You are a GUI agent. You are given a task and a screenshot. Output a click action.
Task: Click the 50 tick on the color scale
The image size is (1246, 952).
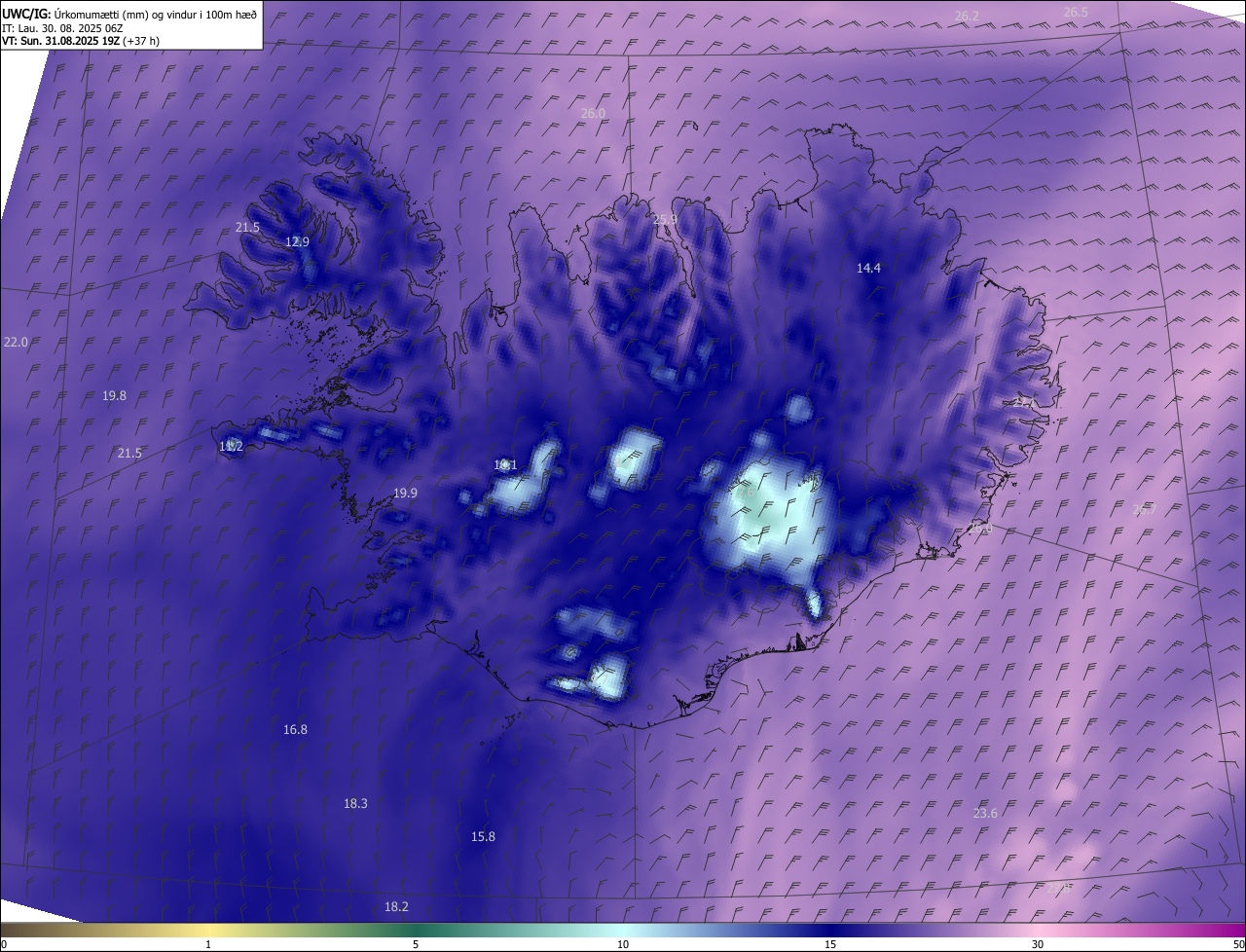pyautogui.click(x=1238, y=945)
